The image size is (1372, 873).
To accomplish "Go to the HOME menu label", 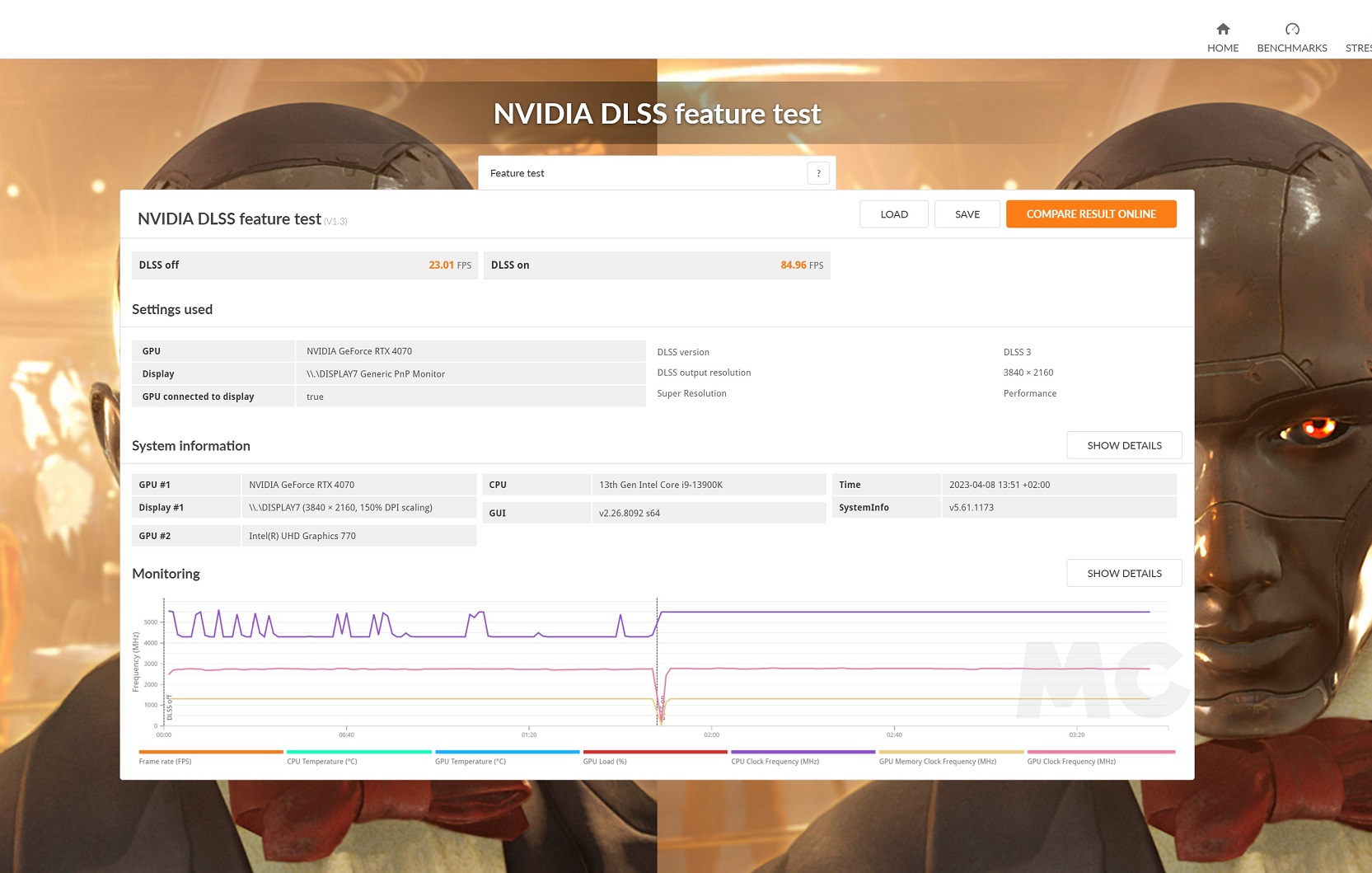I will click(1223, 48).
